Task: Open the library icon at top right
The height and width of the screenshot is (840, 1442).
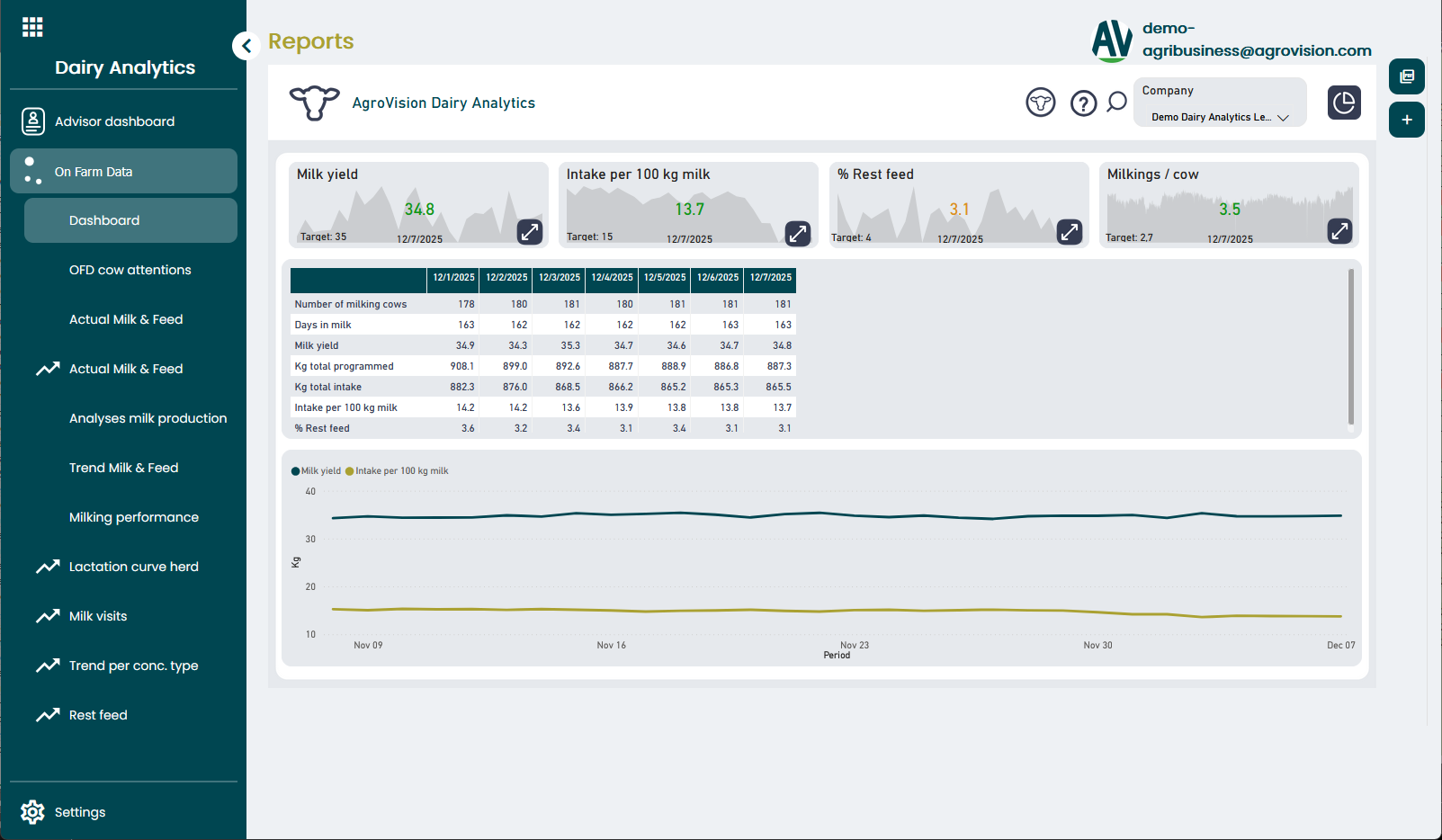Action: pyautogui.click(x=1406, y=76)
